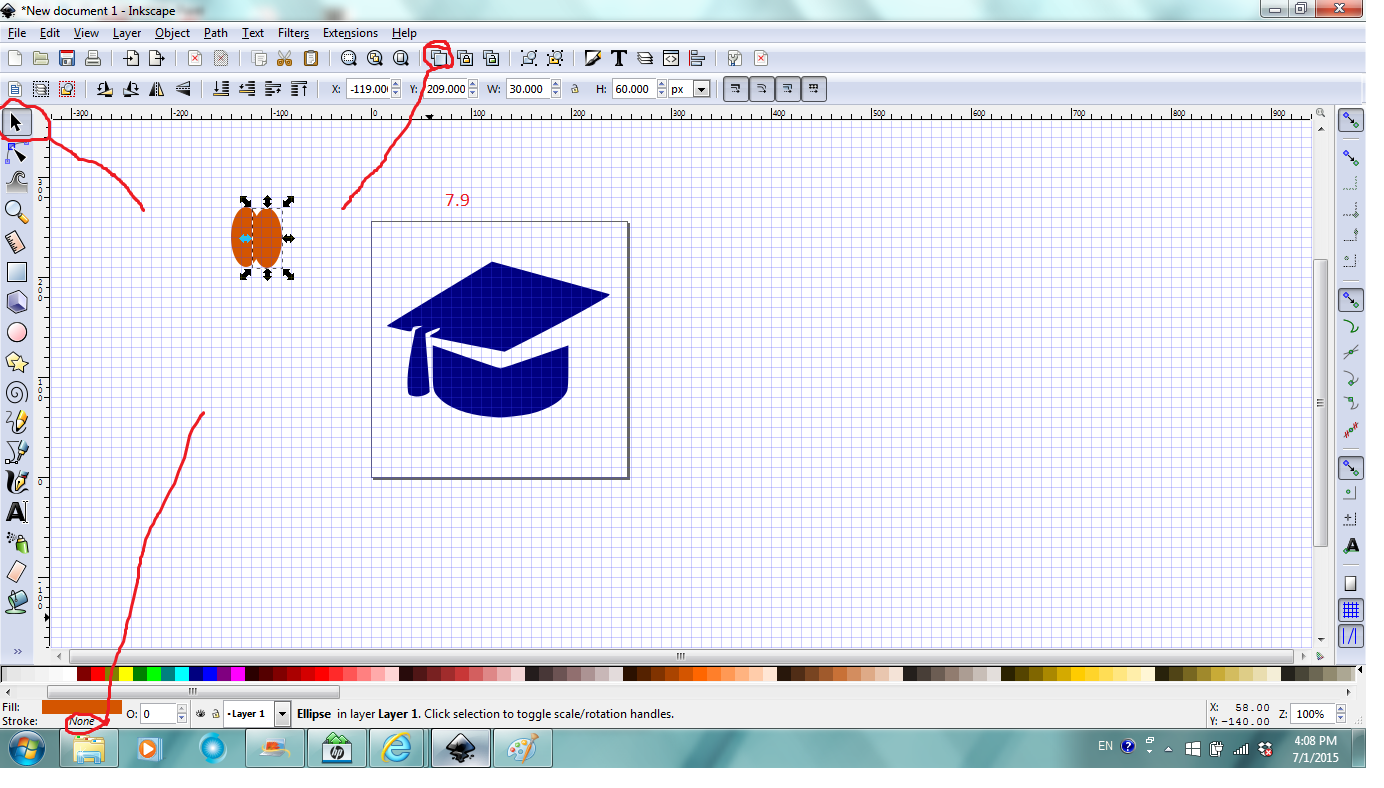Click the Stroke None indicator
Screen dimensions: 1384x788
82,721
